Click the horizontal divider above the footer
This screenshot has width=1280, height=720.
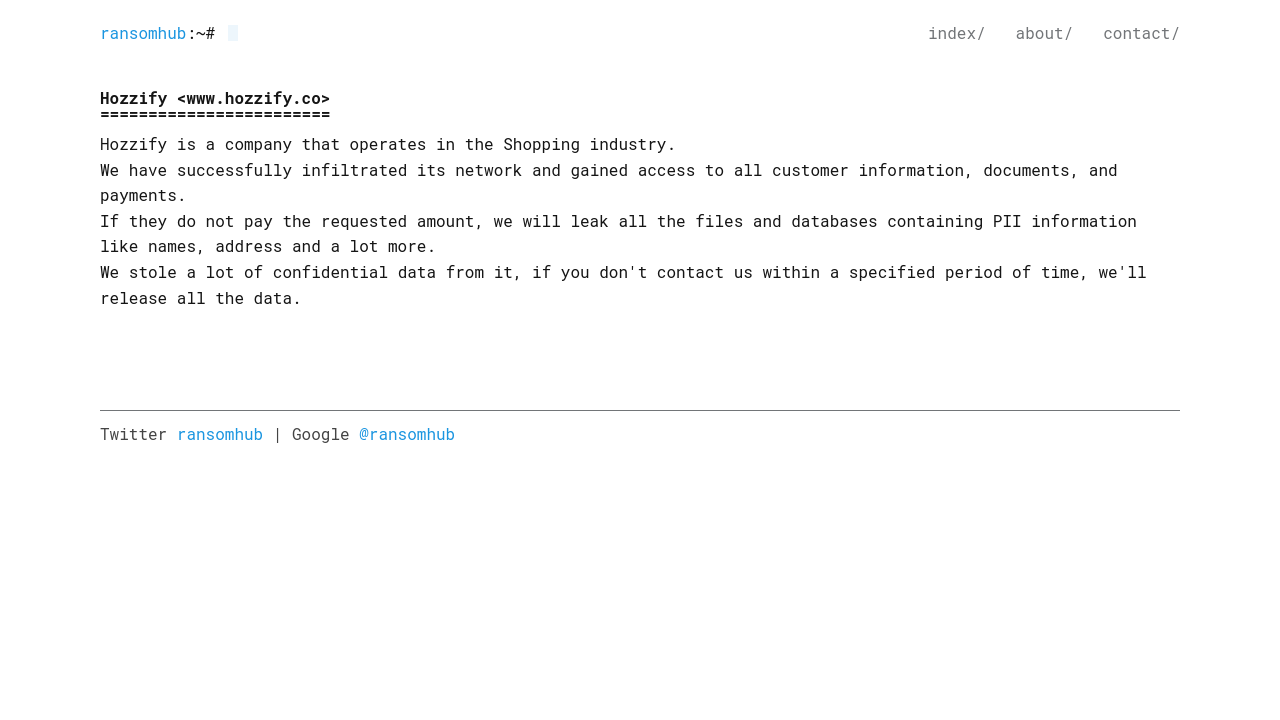pyautogui.click(x=640, y=410)
